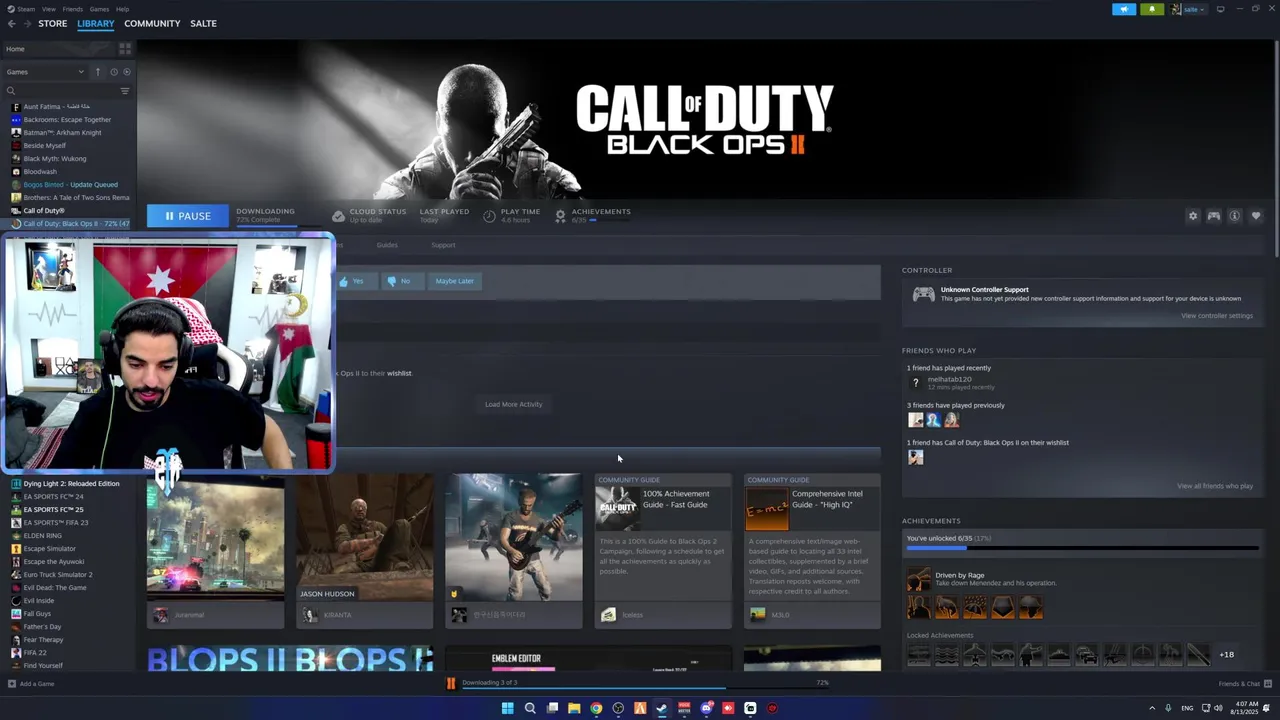Image resolution: width=1280 pixels, height=720 pixels.
Task: Filter by ready-to-play icon
Action: pos(127,72)
